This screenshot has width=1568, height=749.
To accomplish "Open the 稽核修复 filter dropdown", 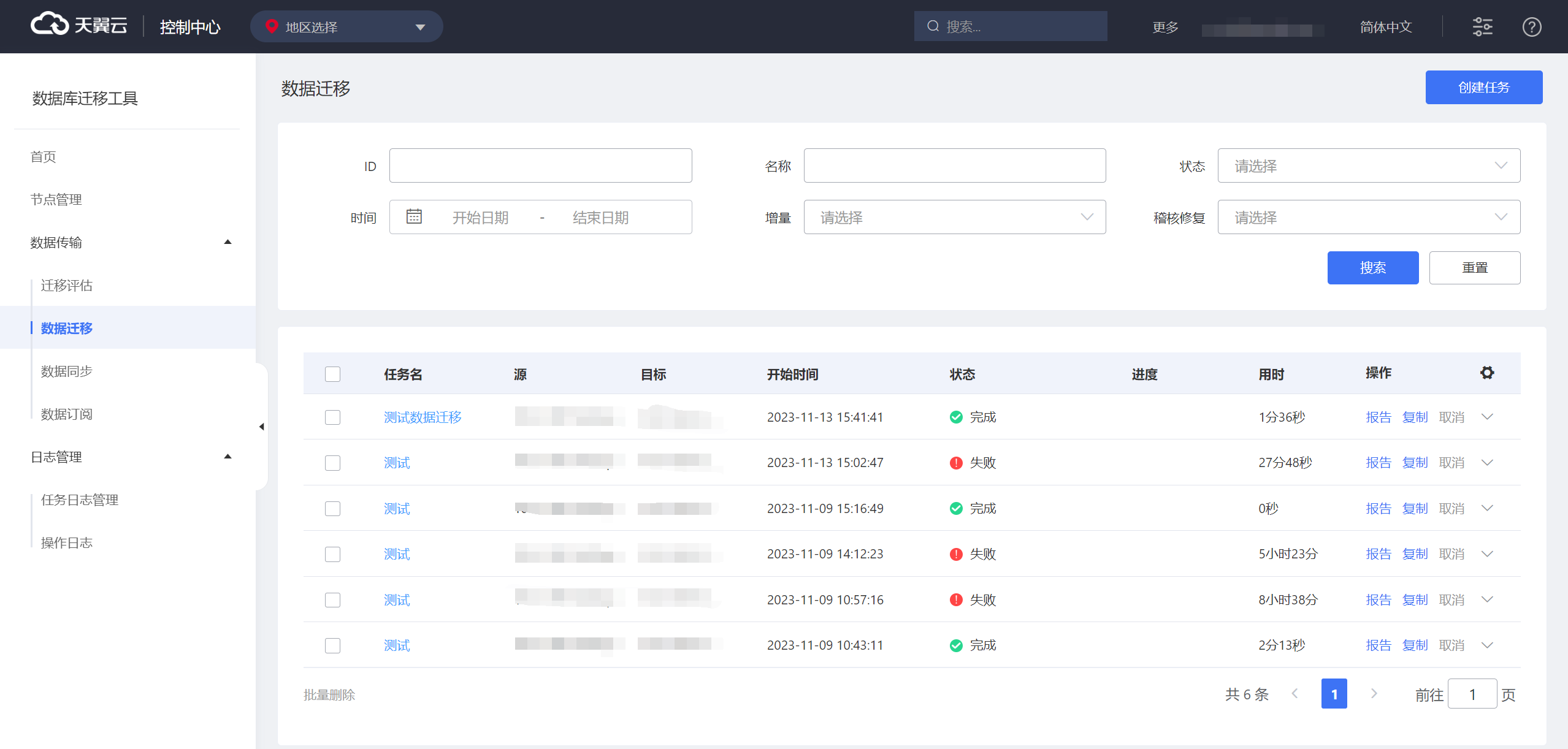I will click(1369, 217).
